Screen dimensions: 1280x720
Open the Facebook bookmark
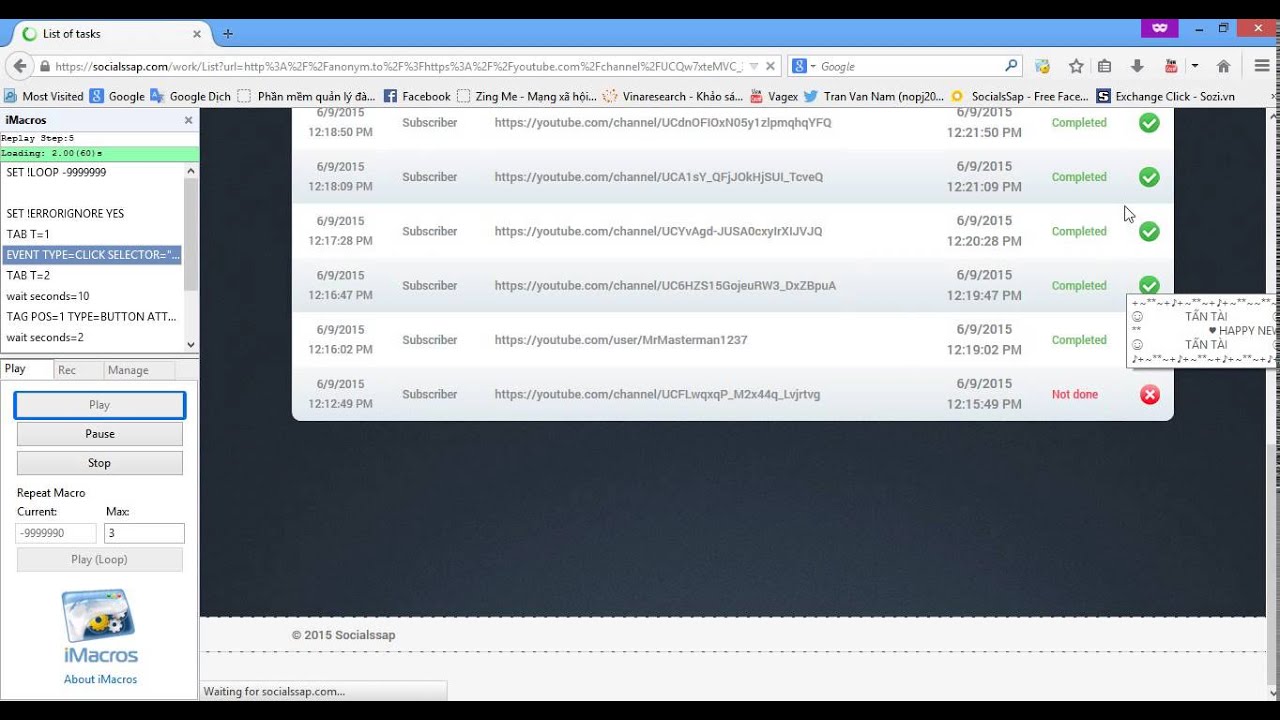(x=417, y=96)
